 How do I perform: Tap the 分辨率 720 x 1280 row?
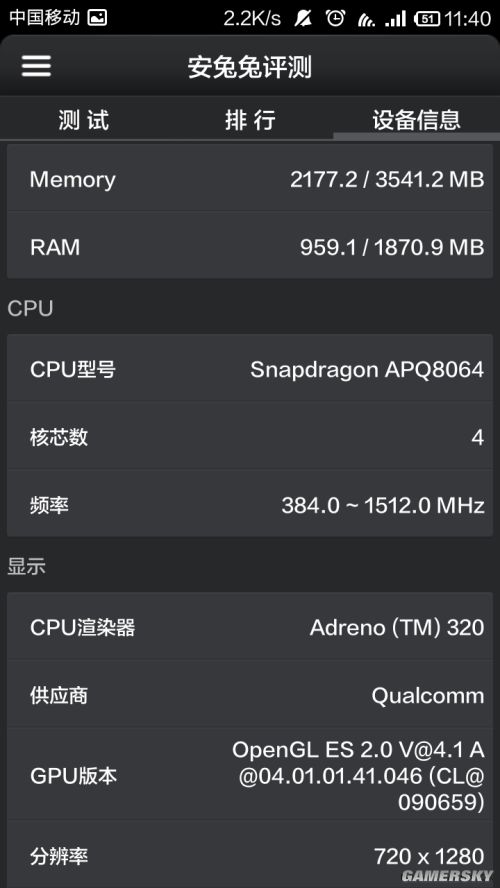click(x=250, y=855)
